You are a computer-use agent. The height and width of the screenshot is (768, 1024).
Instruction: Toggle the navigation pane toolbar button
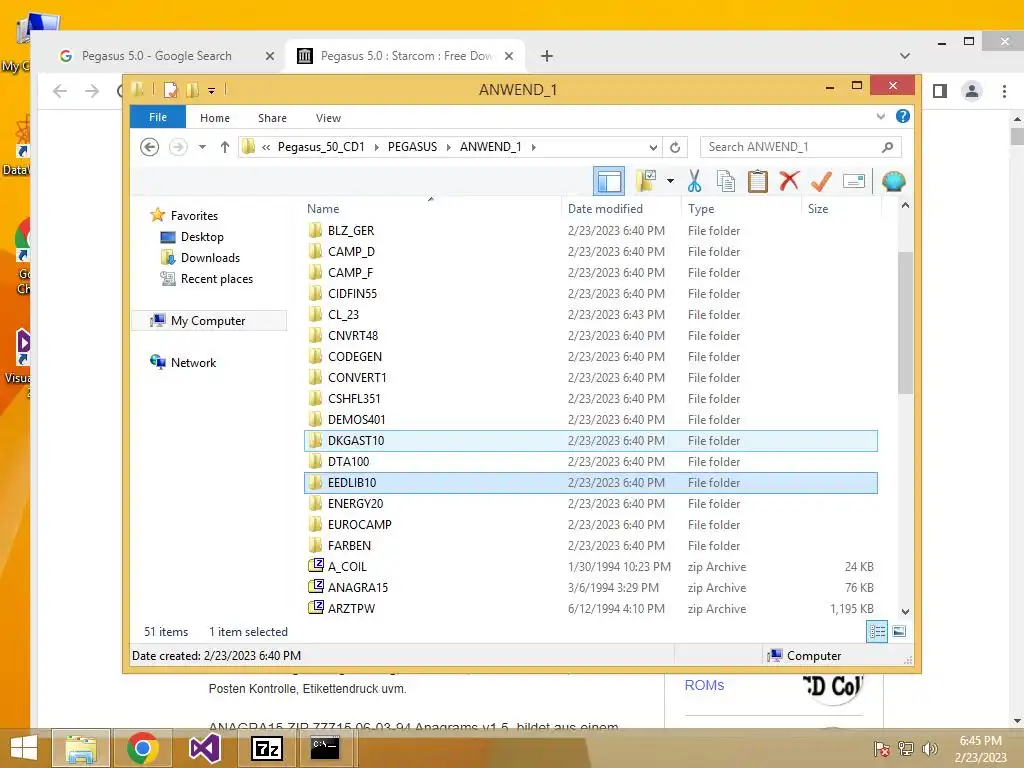click(x=609, y=181)
